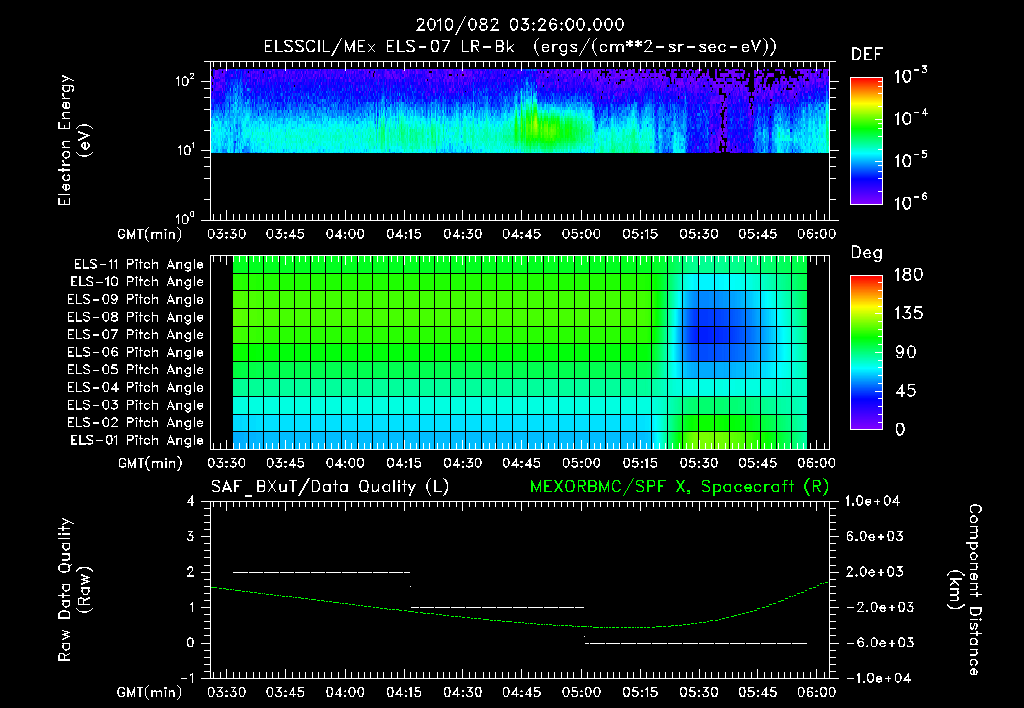Click 05:30 under the pitch angle panel

coord(699,463)
